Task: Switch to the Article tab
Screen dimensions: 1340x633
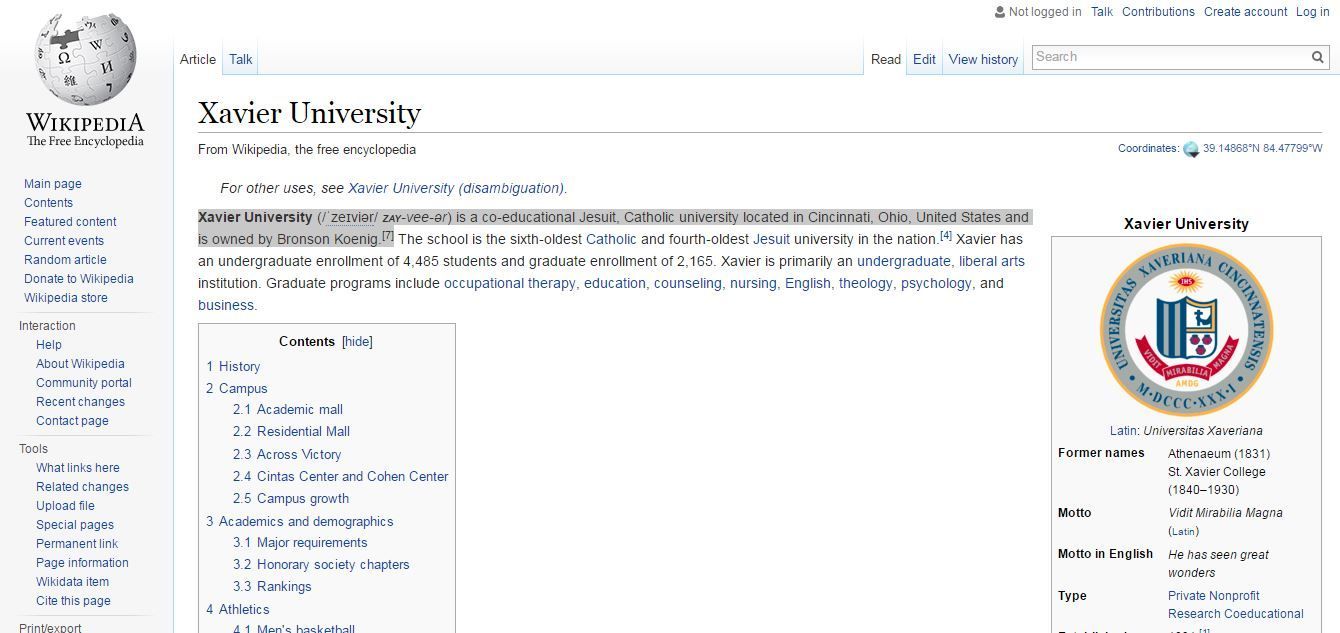Action: pyautogui.click(x=198, y=59)
